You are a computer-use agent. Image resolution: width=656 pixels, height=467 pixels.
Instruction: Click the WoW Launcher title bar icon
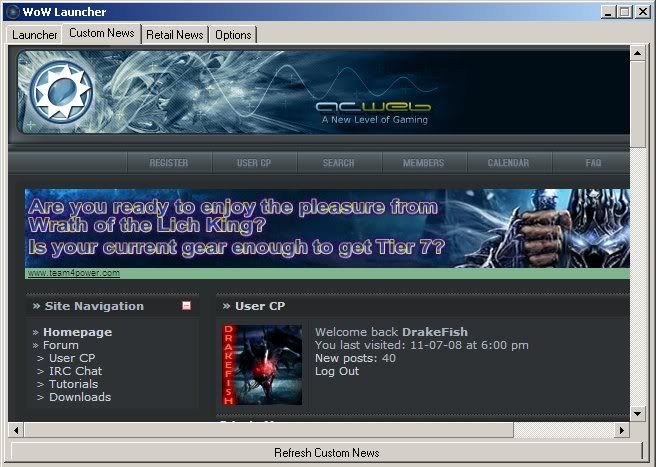pyautogui.click(x=13, y=12)
